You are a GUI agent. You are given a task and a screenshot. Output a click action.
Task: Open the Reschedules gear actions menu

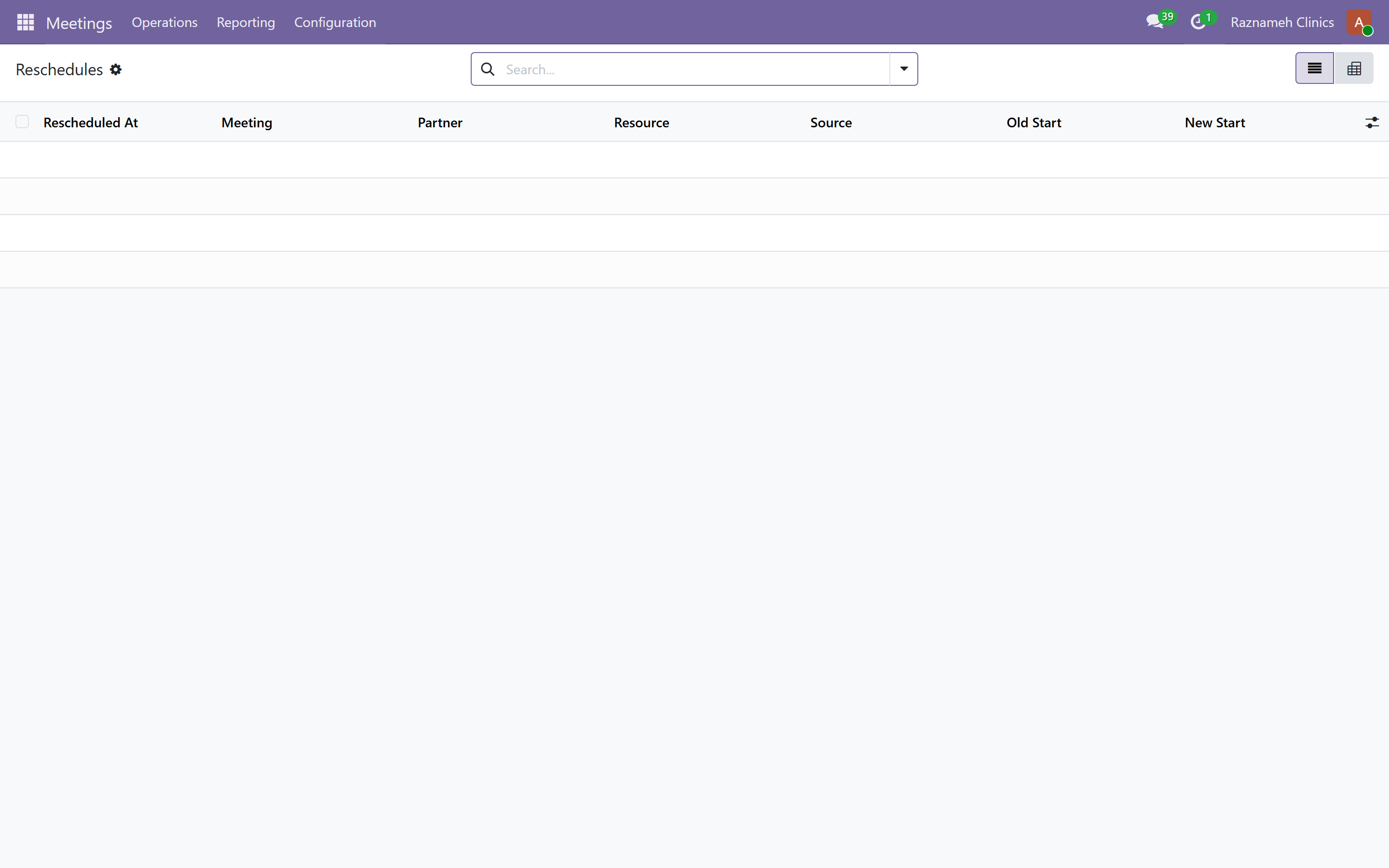tap(116, 69)
